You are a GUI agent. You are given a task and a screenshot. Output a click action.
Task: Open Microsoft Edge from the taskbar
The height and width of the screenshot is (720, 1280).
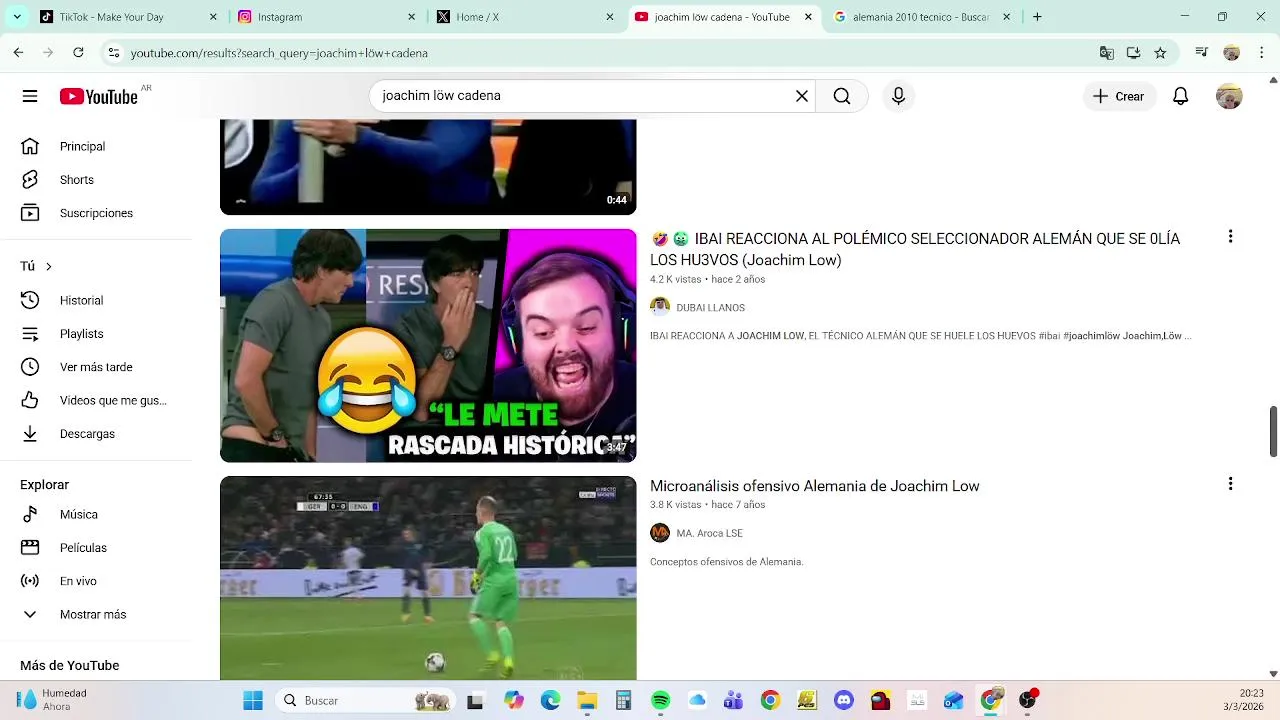coord(550,700)
